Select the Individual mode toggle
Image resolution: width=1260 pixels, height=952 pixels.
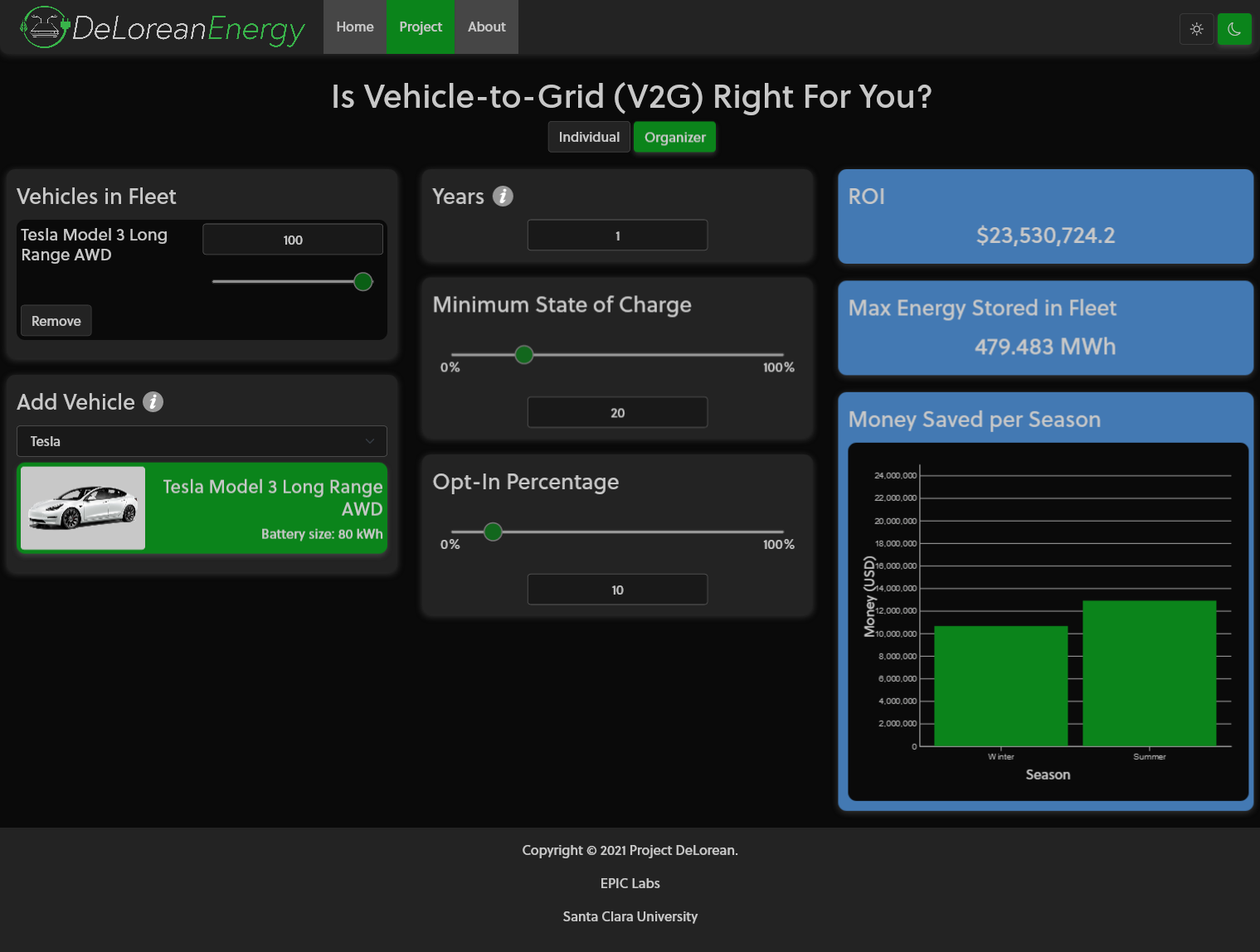pos(589,137)
